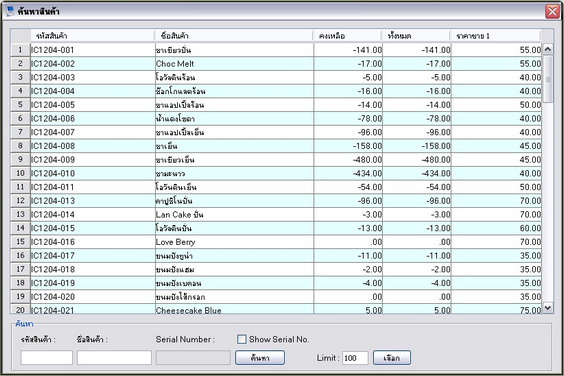Image resolution: width=564 pixels, height=376 pixels.
Task: Click price 60.00 in IC1204-015 row
Action: [530, 228]
